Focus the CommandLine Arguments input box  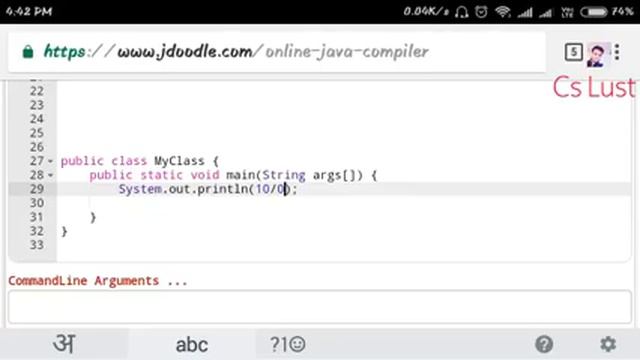320,307
